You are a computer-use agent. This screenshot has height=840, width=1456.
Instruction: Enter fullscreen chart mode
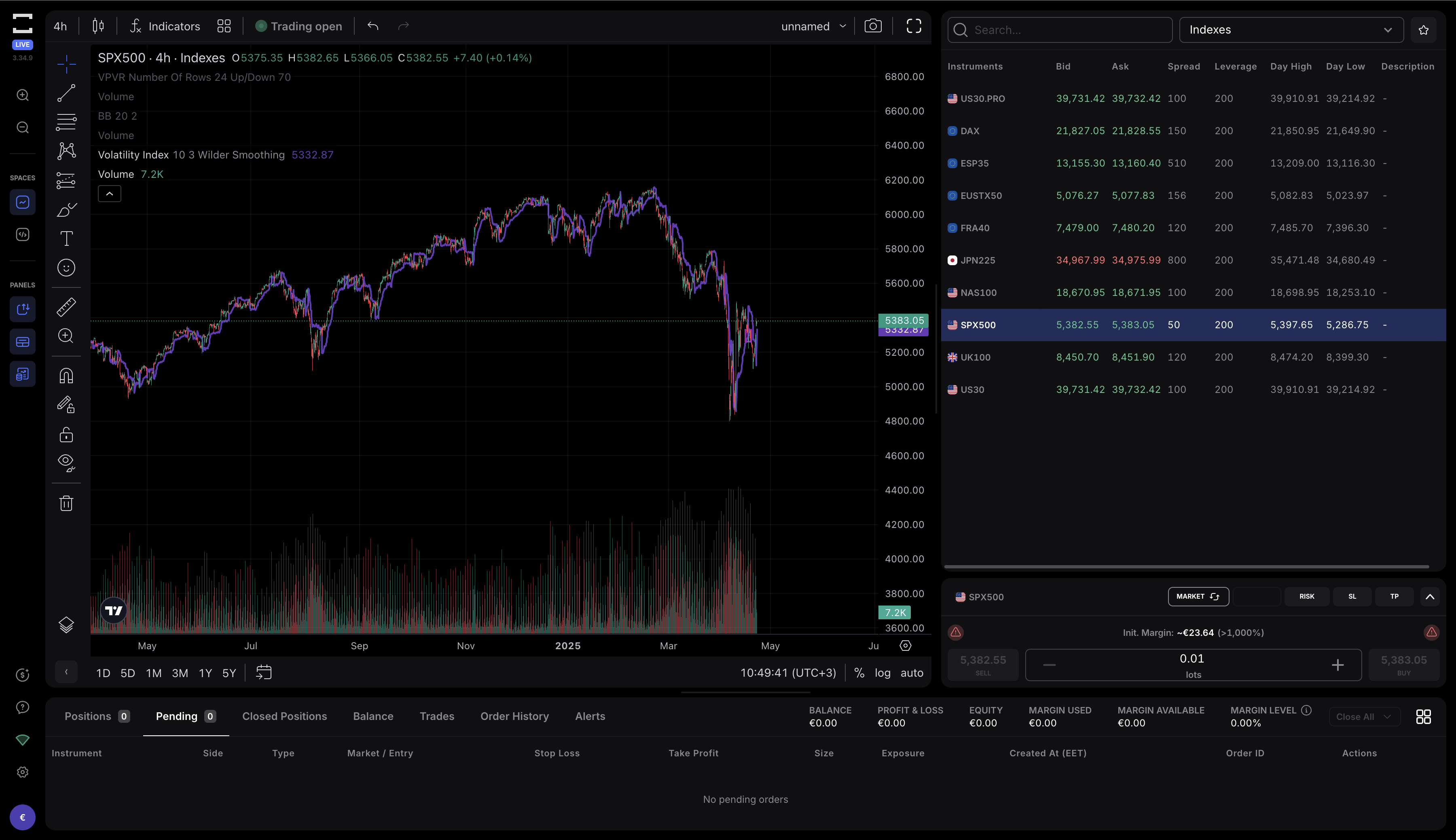coord(914,26)
